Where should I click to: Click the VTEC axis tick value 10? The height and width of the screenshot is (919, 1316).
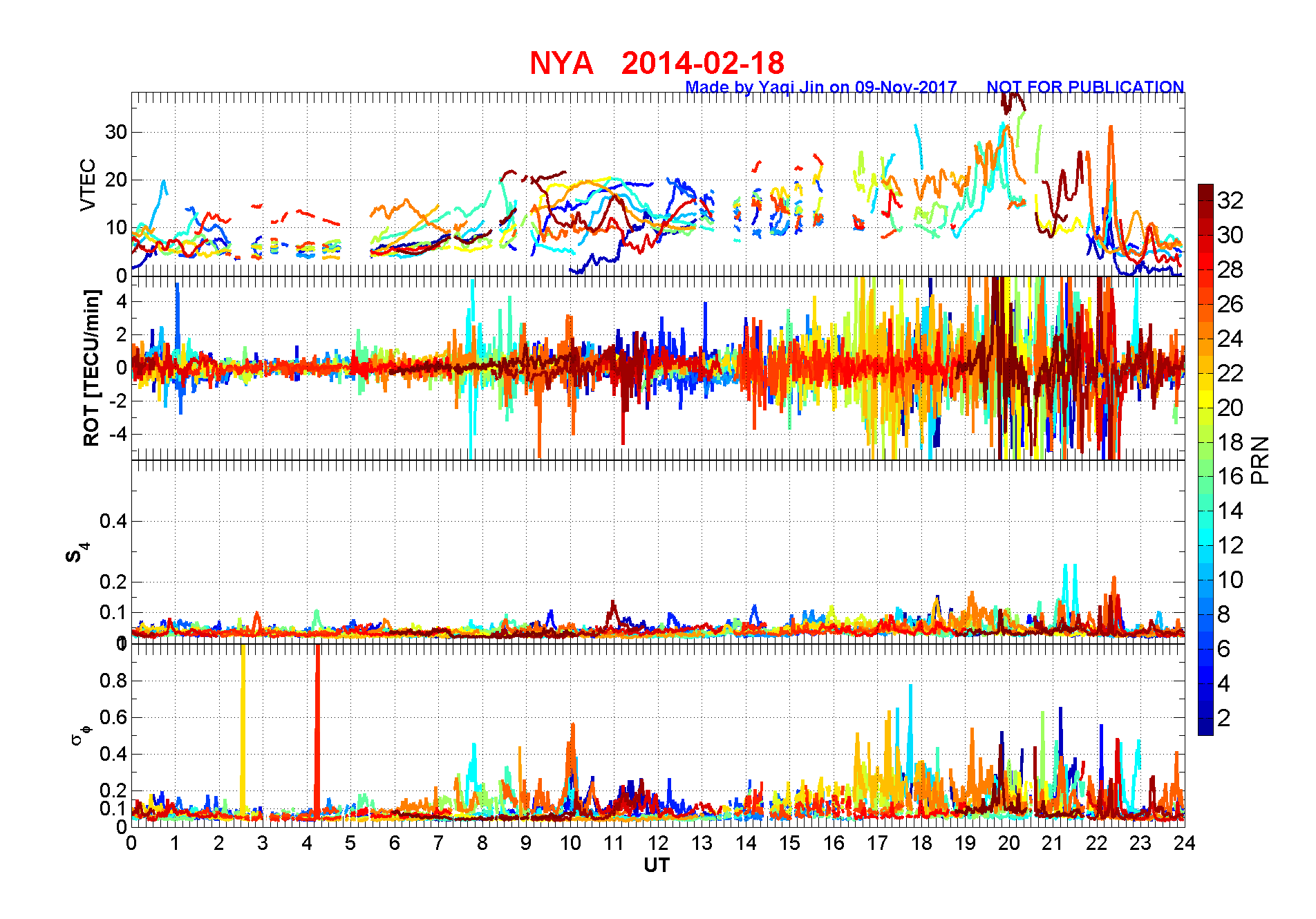pyautogui.click(x=115, y=227)
